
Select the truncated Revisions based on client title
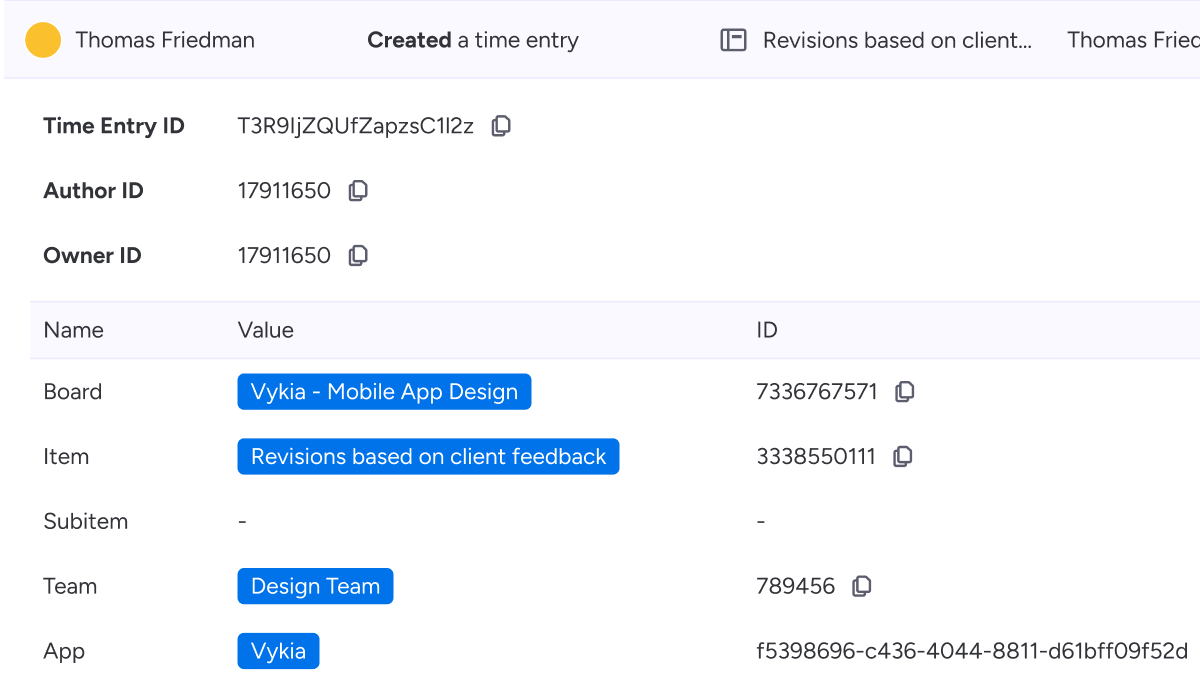898,40
